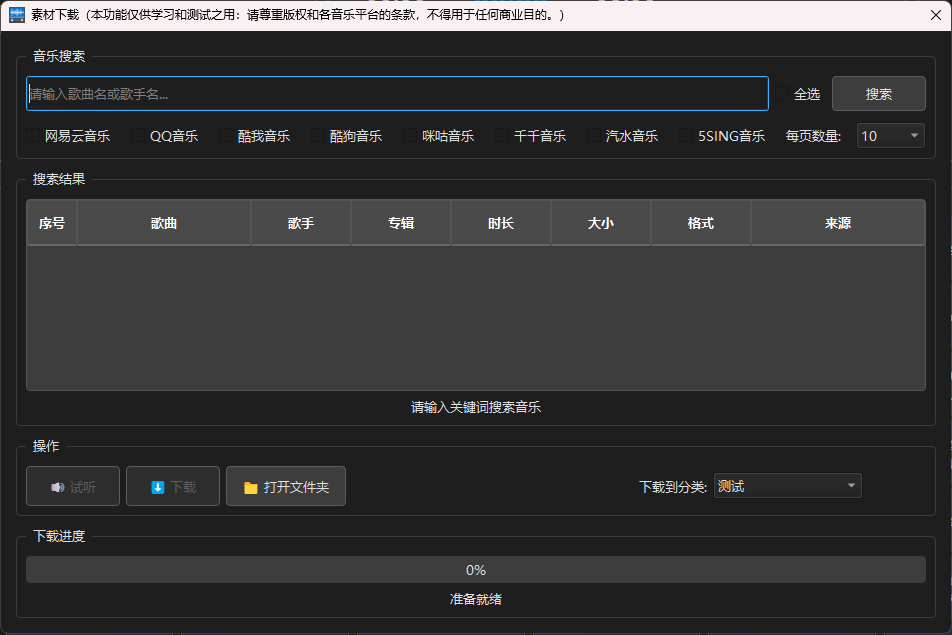This screenshot has height=635, width=952.
Task: Check the 酷我音乐 source option
Action: [228, 136]
